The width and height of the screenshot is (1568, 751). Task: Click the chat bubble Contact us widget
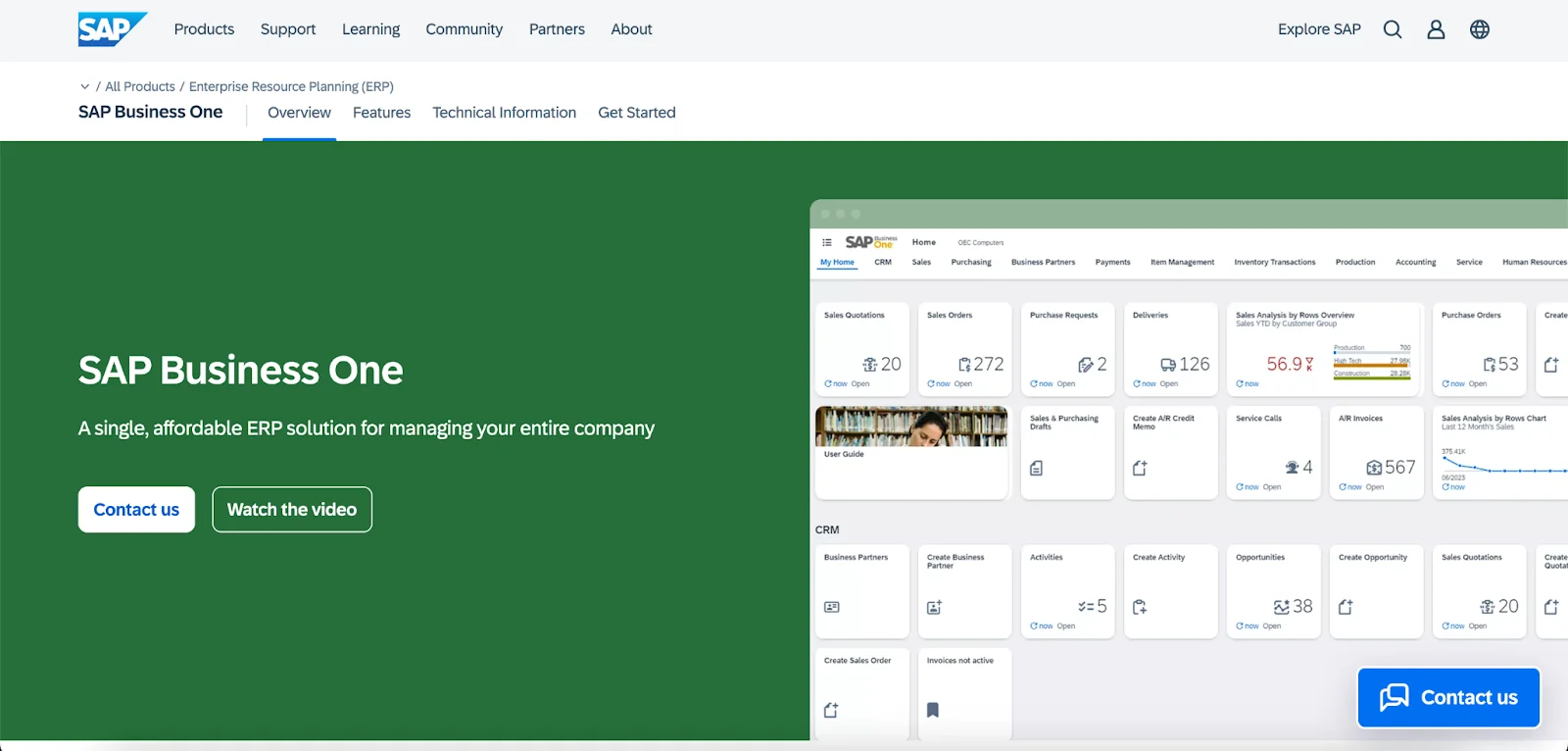pos(1448,697)
